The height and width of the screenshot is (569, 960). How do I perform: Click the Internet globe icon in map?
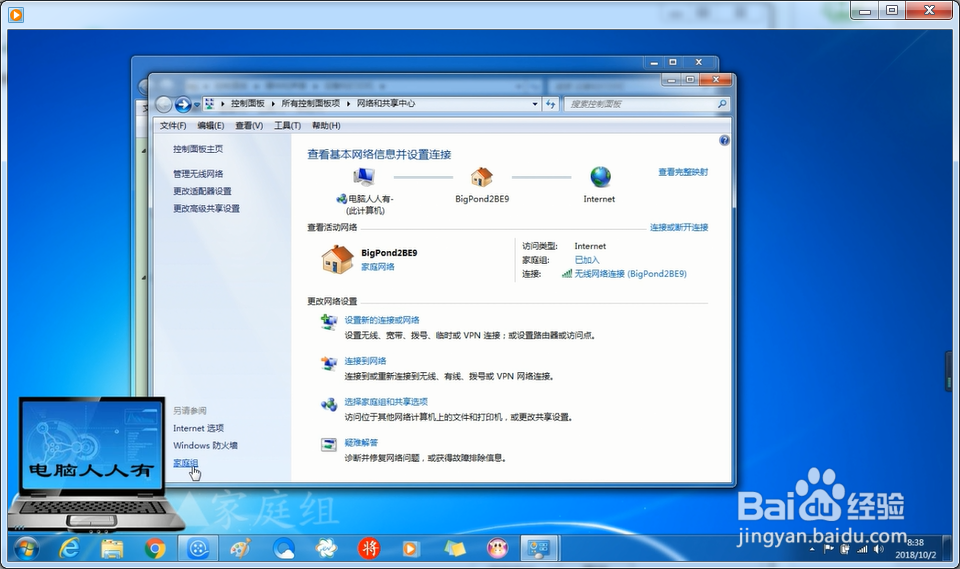[601, 177]
